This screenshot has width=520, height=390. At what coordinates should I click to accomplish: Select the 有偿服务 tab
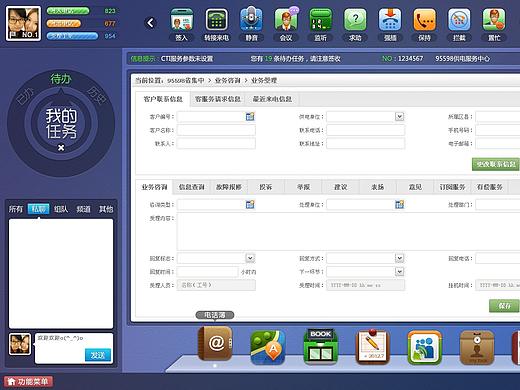pos(490,187)
